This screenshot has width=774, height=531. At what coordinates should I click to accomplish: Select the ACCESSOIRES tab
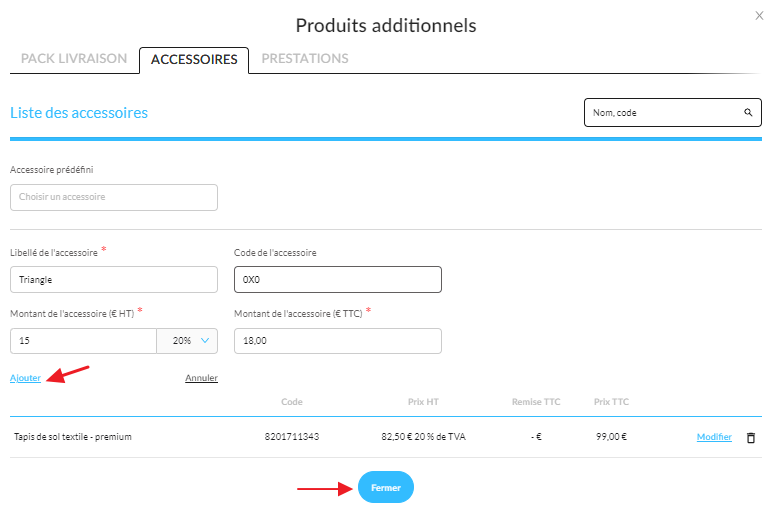[194, 60]
